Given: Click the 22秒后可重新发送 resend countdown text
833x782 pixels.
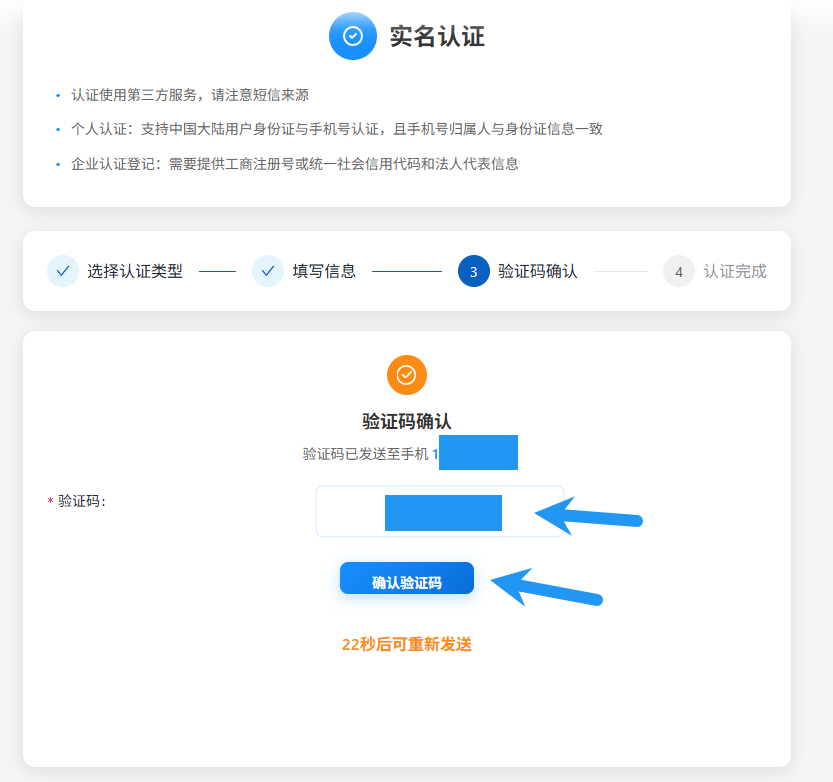Looking at the screenshot, I should pos(406,645).
